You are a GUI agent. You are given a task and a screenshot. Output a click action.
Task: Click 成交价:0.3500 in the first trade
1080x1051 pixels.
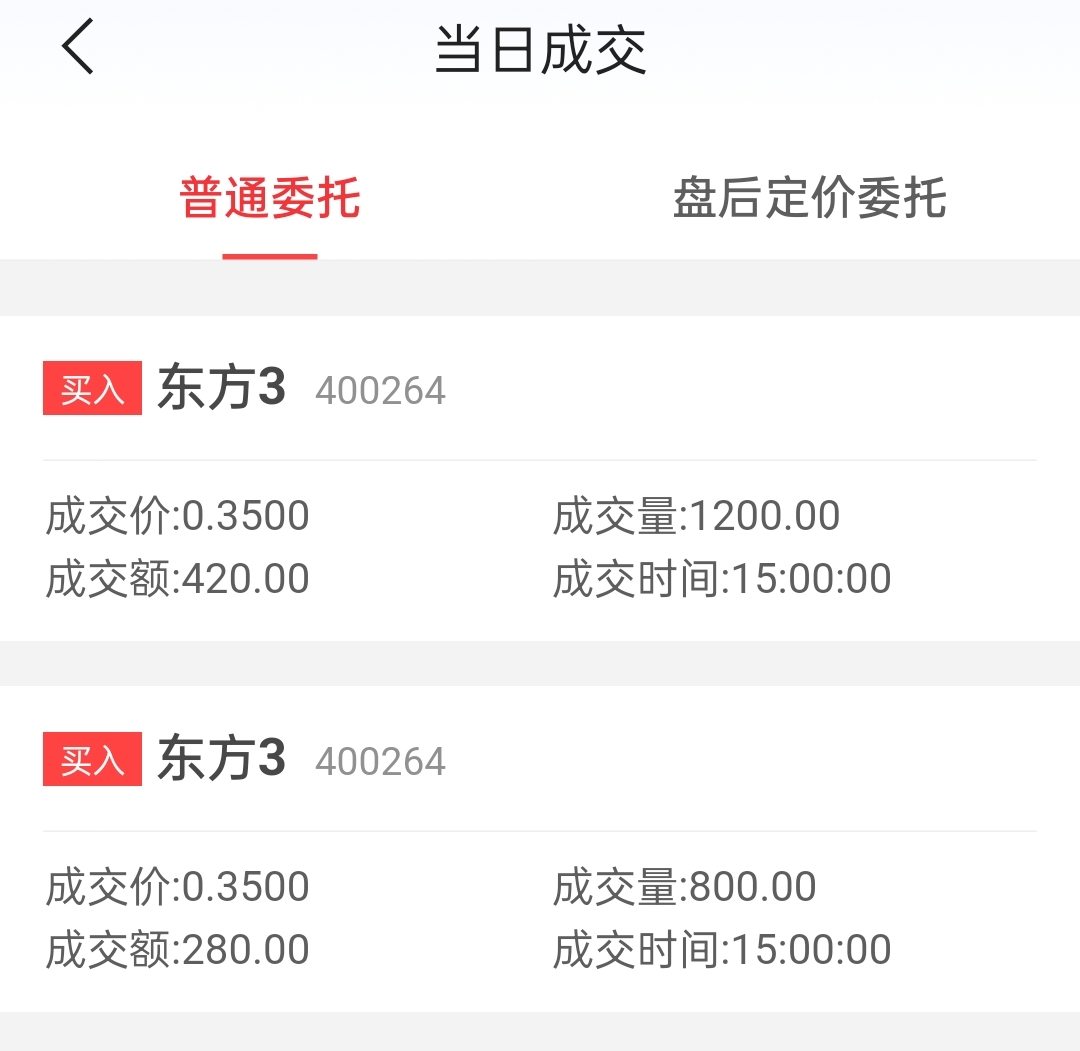click(x=178, y=515)
